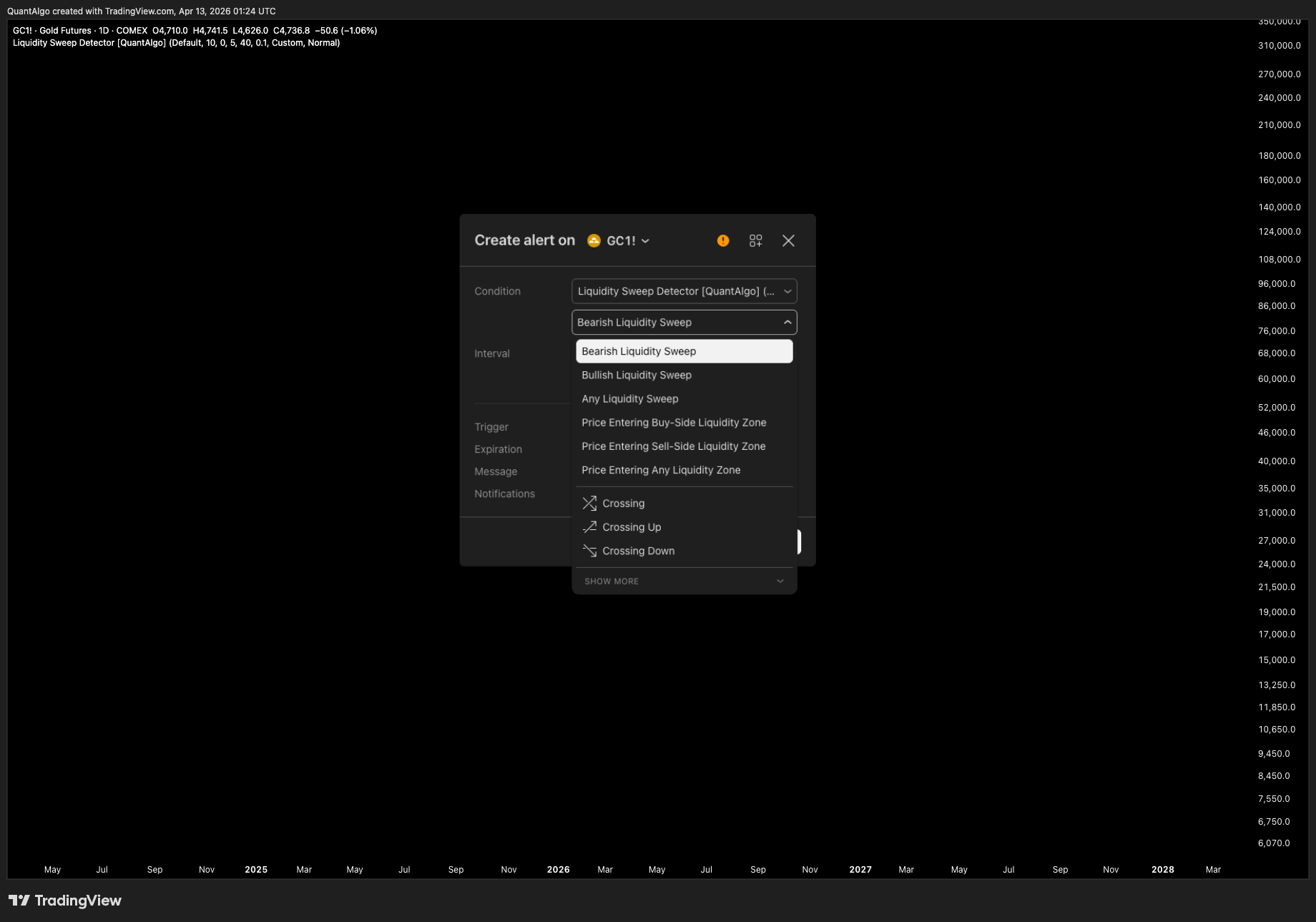Click the Expiration label
Screen dimensions: 1316x922
499,449
